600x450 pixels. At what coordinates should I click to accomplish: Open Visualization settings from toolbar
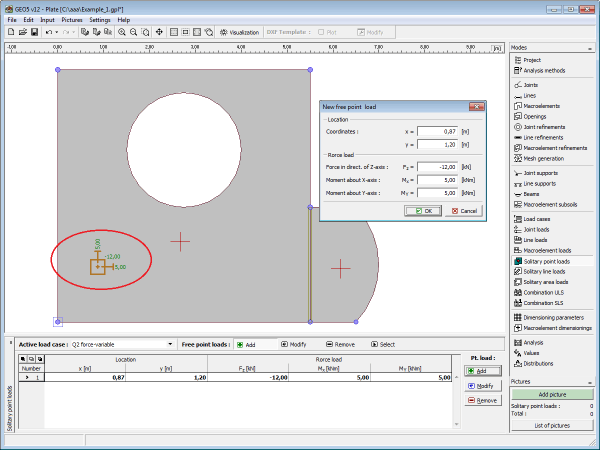(x=239, y=32)
